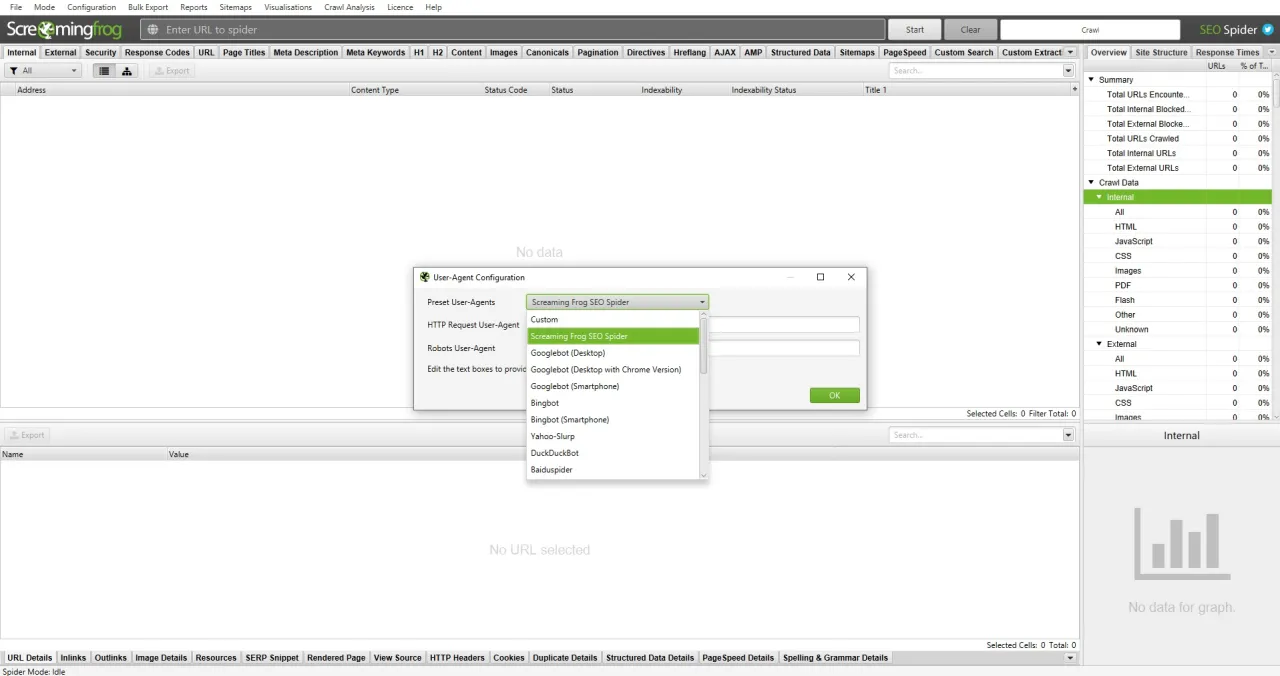Viewport: 1280px width, 676px height.
Task: Select Googlebot (Smartphone) from the list
Action: click(x=574, y=386)
